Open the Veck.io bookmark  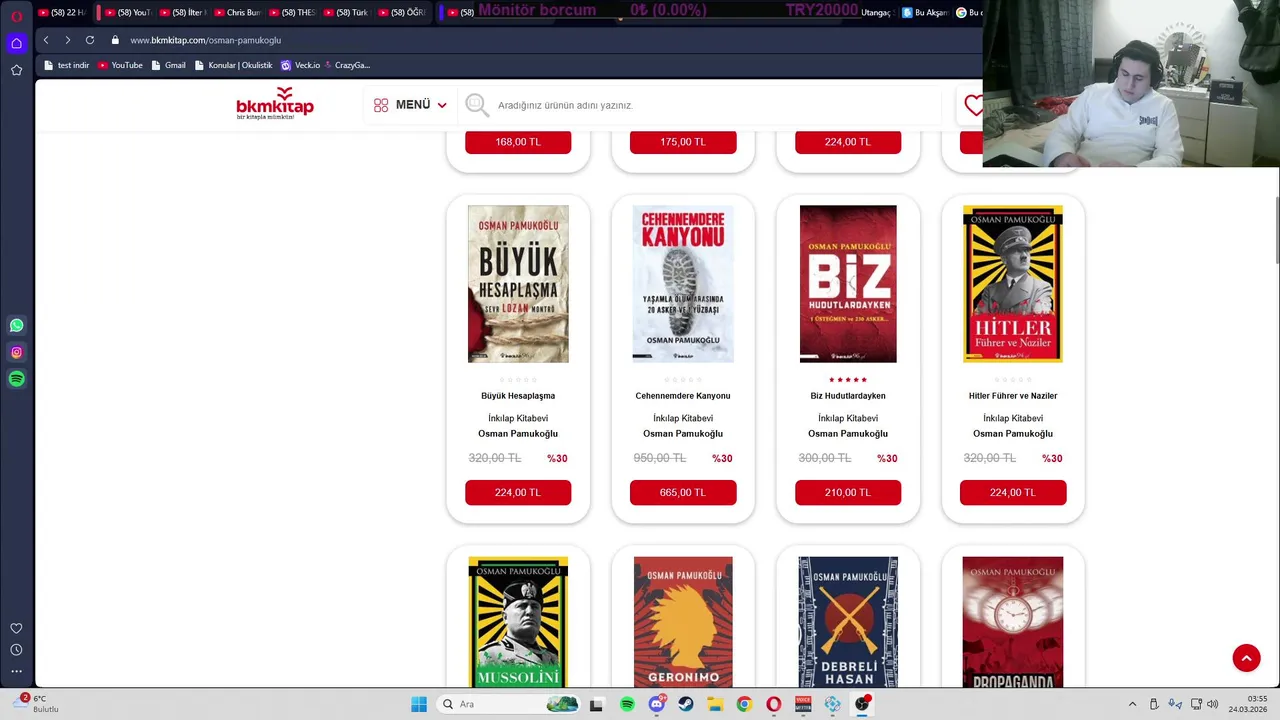(x=300, y=65)
